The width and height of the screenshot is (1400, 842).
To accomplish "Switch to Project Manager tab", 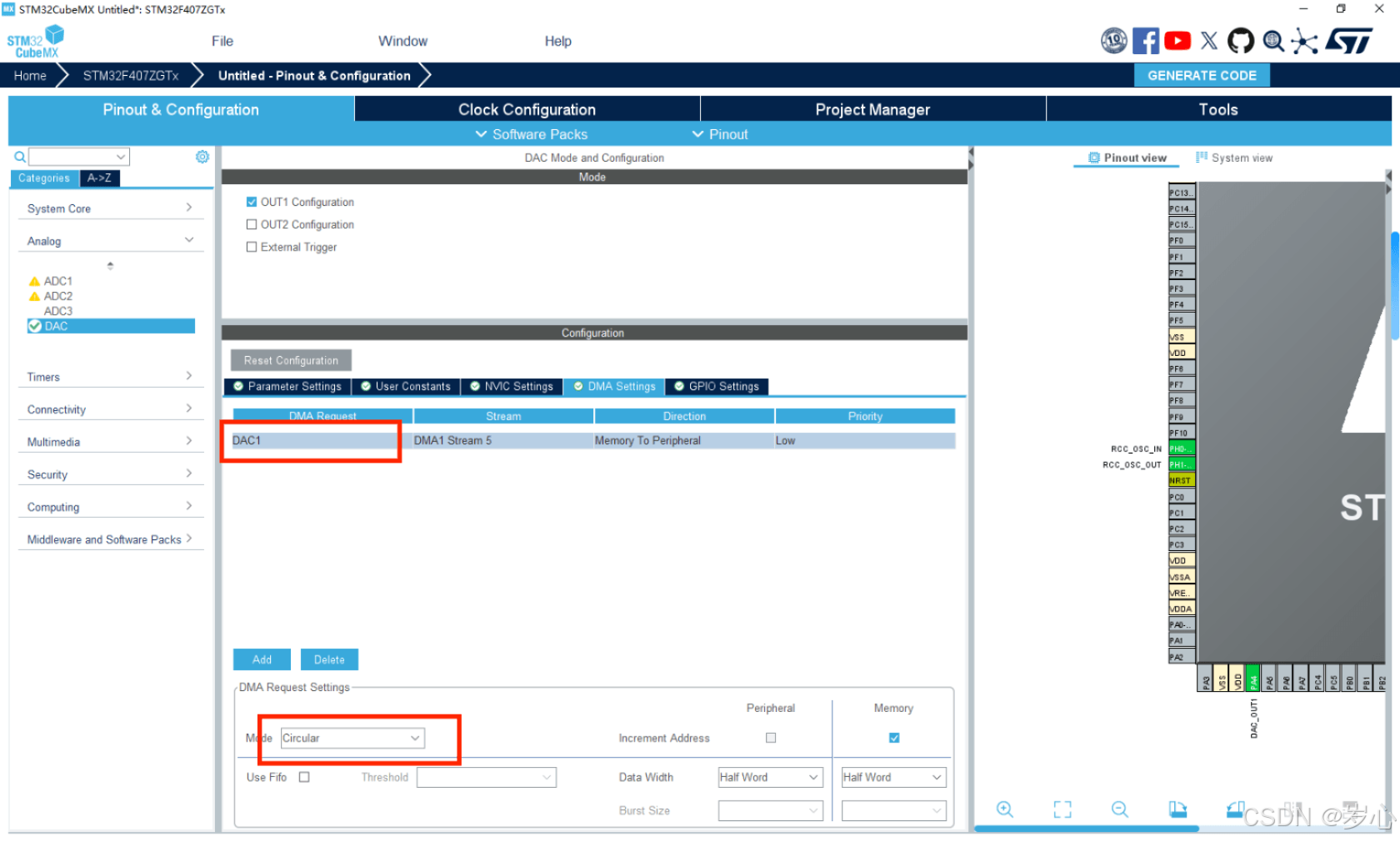I will coord(872,109).
